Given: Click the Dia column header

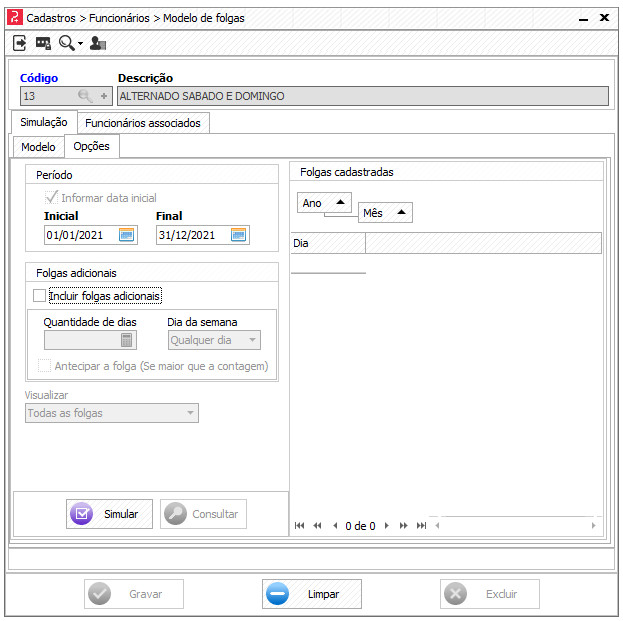Looking at the screenshot, I should [328, 243].
